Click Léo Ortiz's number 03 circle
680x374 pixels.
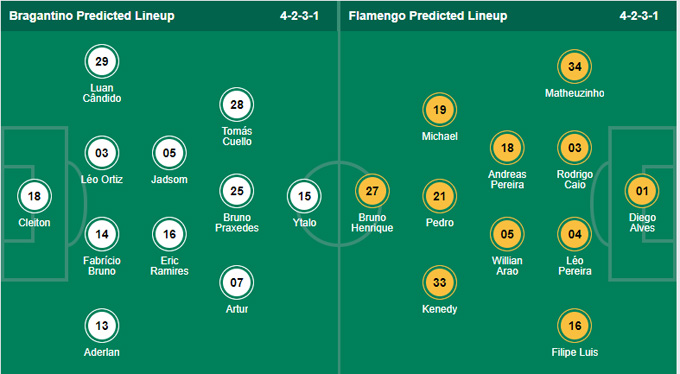tap(102, 153)
